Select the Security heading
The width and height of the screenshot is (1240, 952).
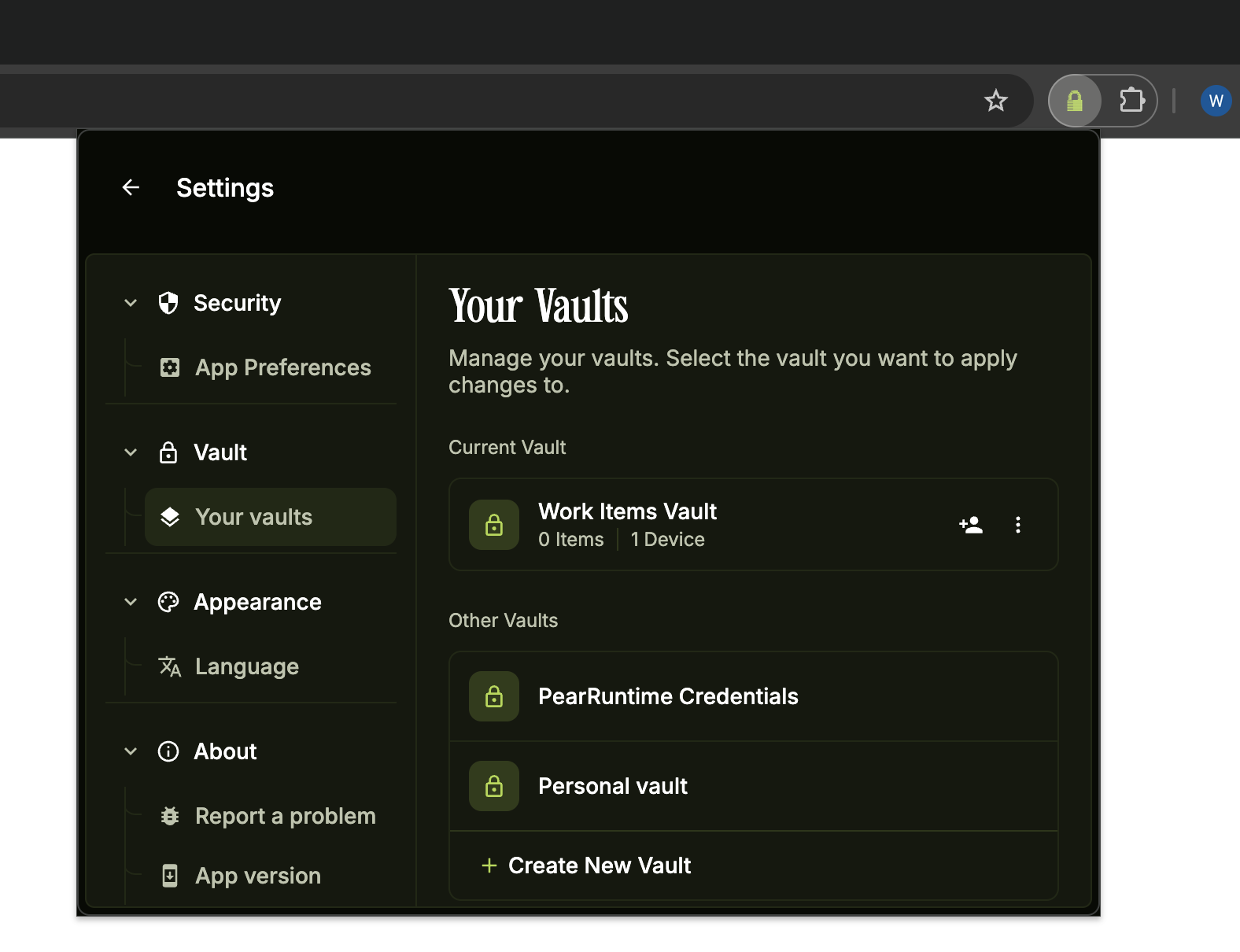(237, 303)
